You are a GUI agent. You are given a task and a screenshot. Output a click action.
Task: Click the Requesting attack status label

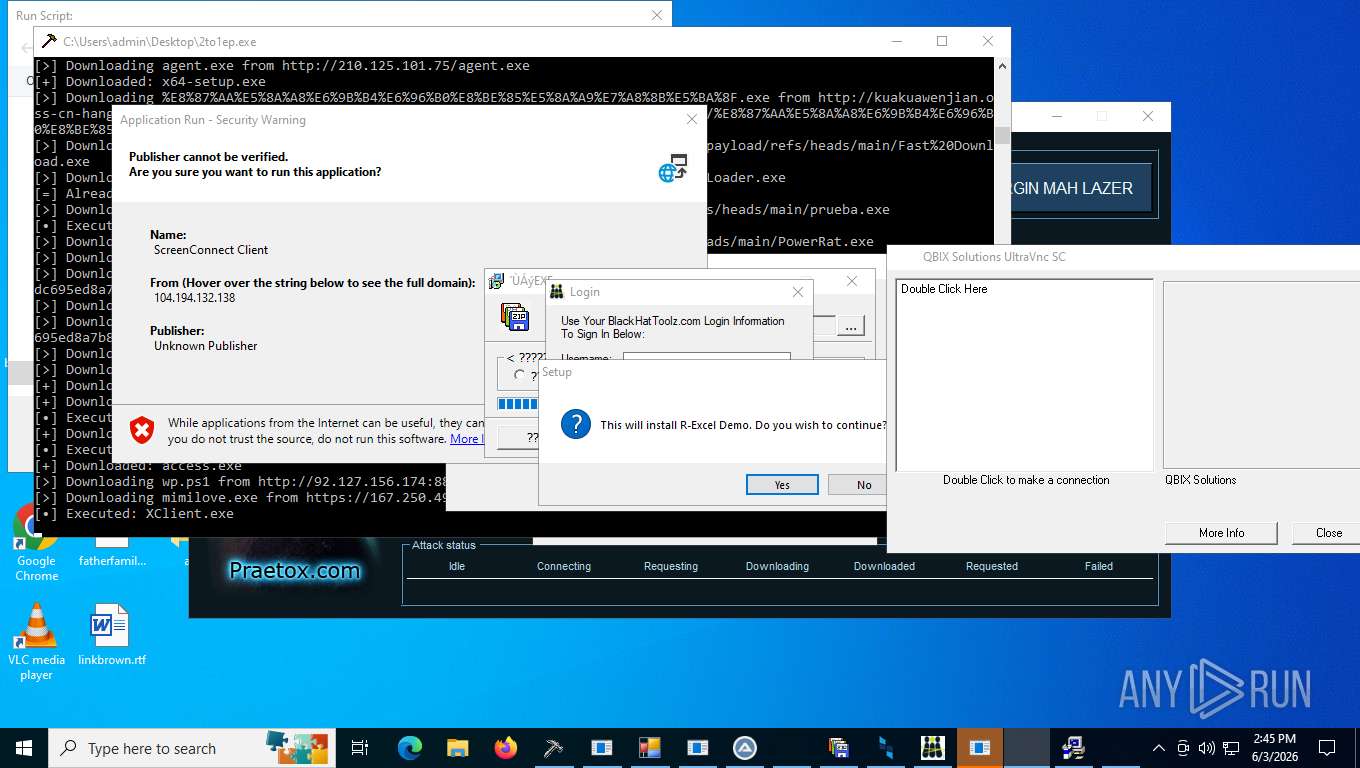pos(671,566)
